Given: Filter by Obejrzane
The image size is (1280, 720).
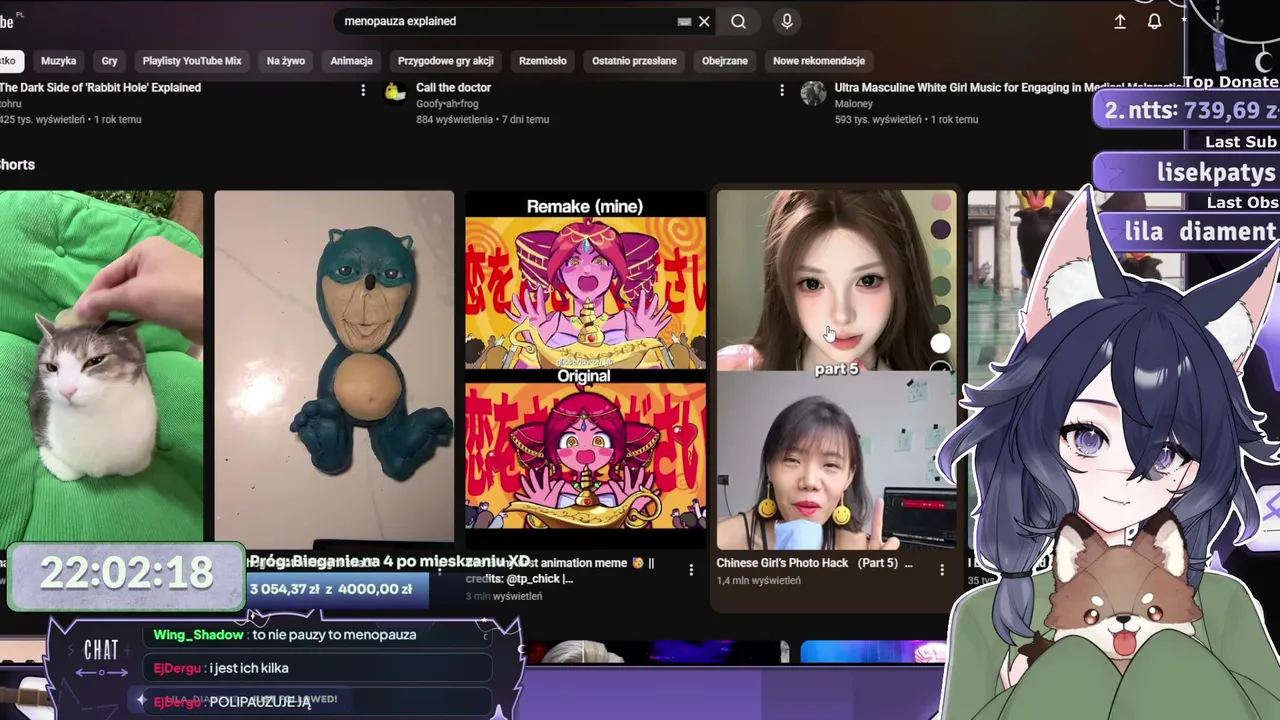Looking at the screenshot, I should click(725, 61).
